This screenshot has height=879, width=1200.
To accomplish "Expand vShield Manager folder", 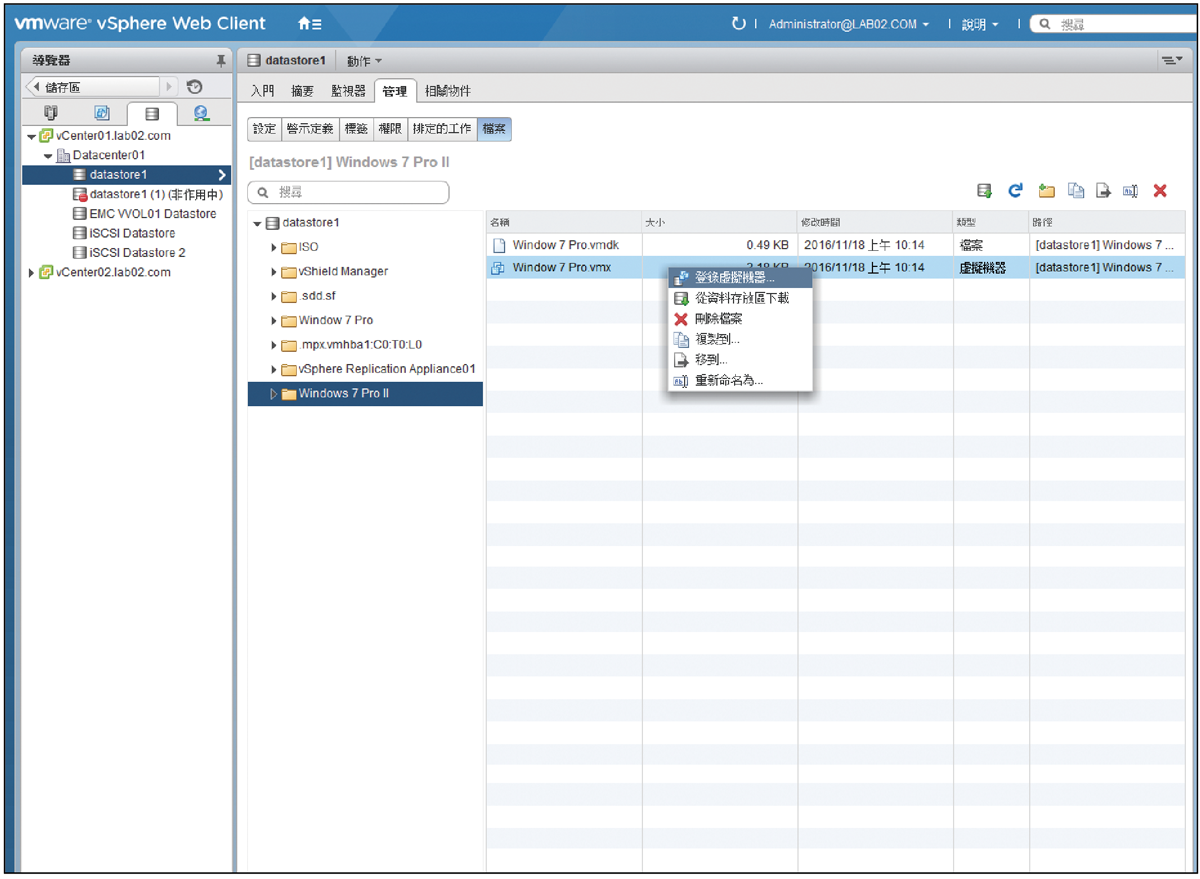I will tap(274, 271).
